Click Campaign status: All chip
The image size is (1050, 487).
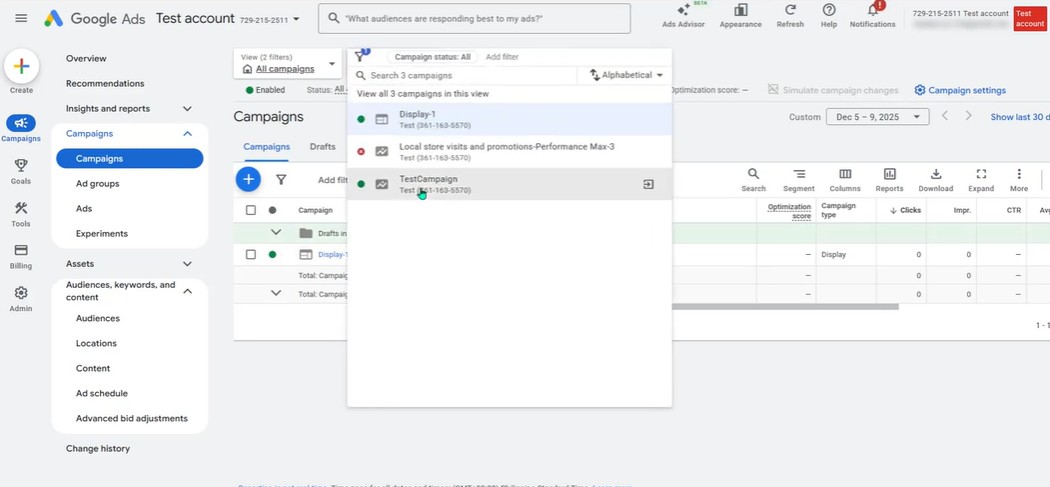point(432,57)
